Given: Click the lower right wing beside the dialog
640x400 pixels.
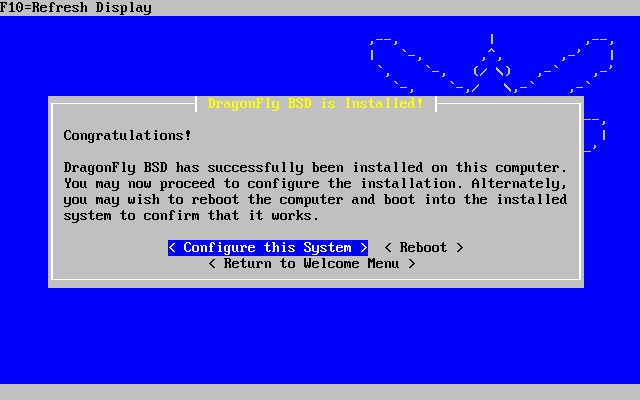Looking at the screenshot, I should [595, 135].
